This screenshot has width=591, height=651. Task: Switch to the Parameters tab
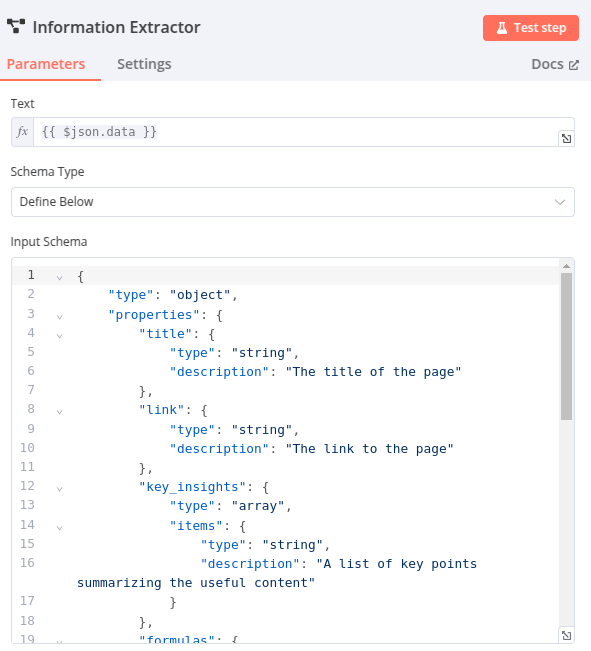coord(46,64)
